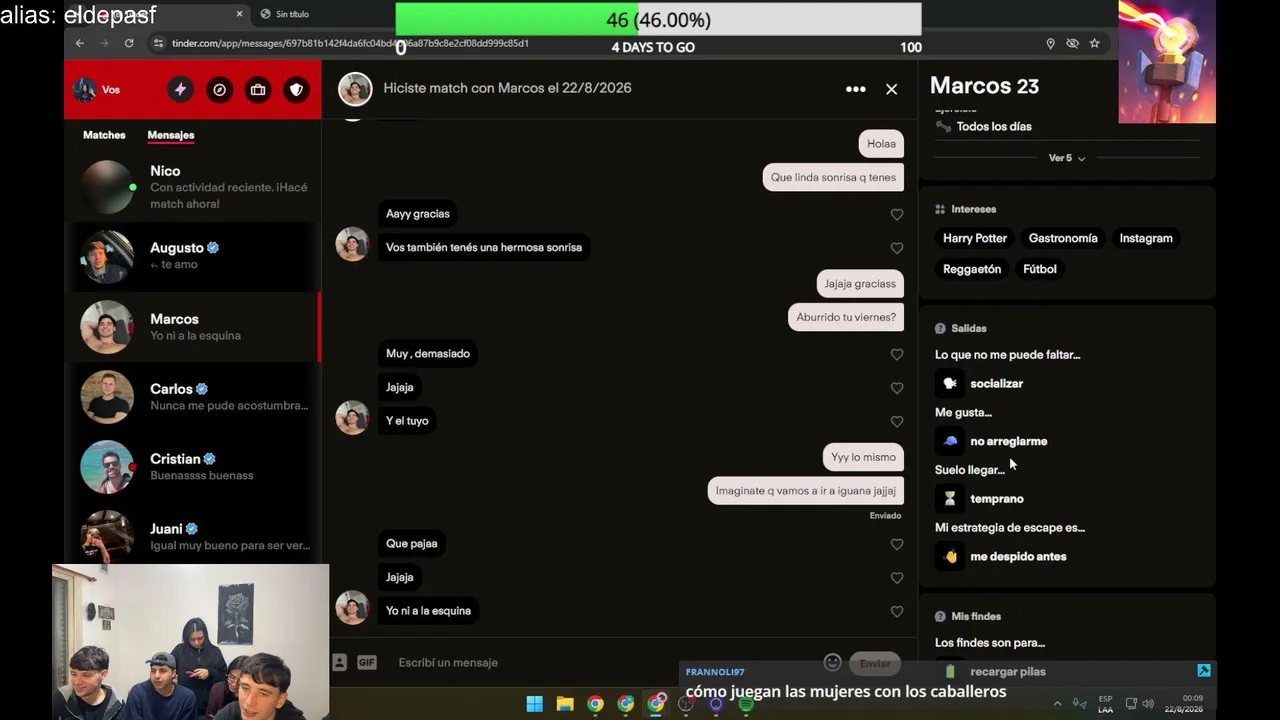
Task: Like the first 'Jajaja' message under 'Muy, demasiado'
Action: (897, 388)
